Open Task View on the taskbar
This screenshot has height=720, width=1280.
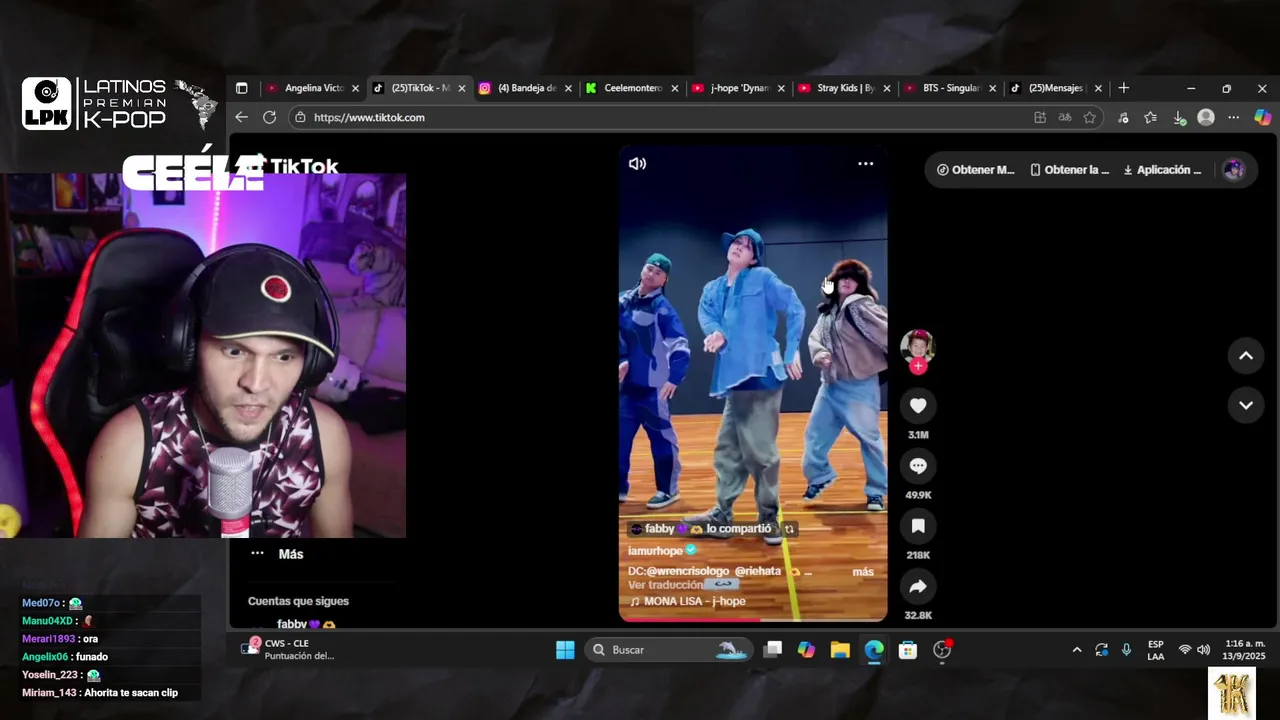(x=772, y=650)
